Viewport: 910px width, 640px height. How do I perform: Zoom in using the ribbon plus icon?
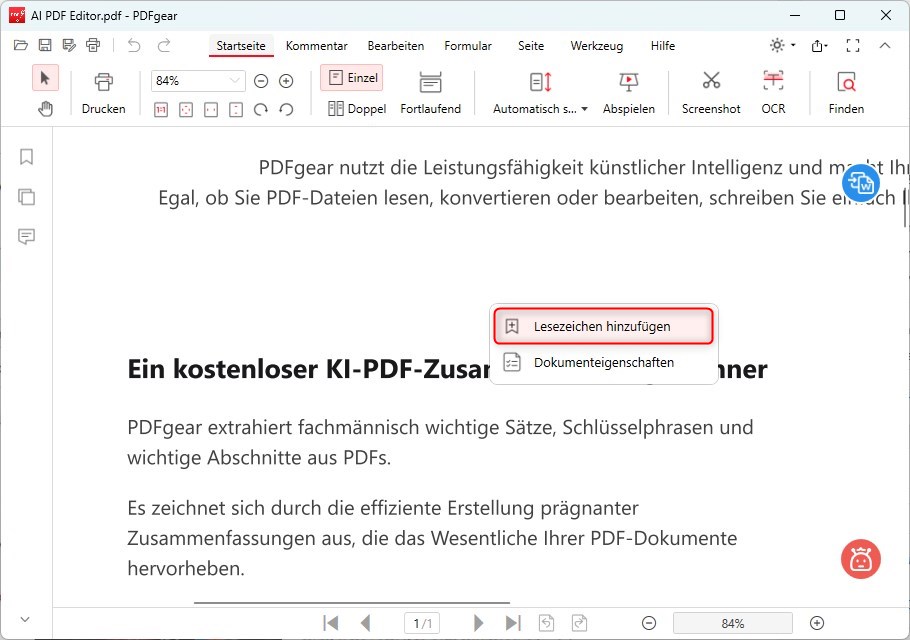[286, 81]
